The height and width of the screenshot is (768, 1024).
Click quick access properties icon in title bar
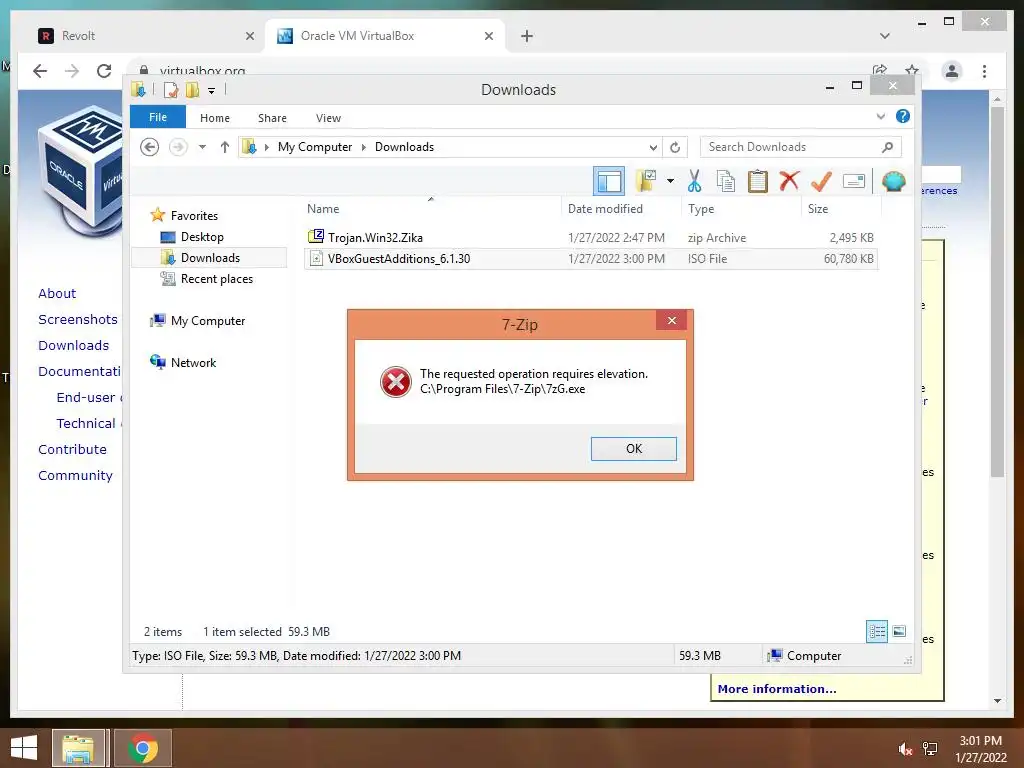pos(170,89)
